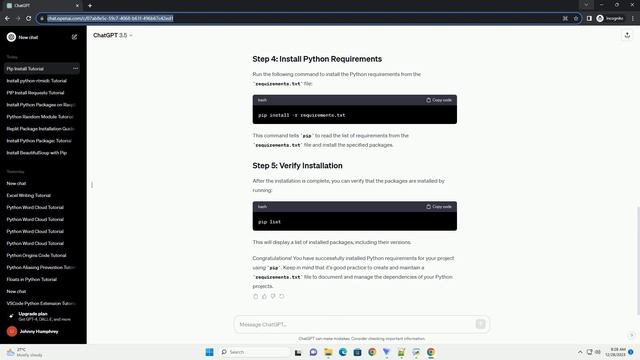Viewport: 640px width, 360px height.
Task: Open the Install Python Packages on Raspberry chat
Action: 42,105
